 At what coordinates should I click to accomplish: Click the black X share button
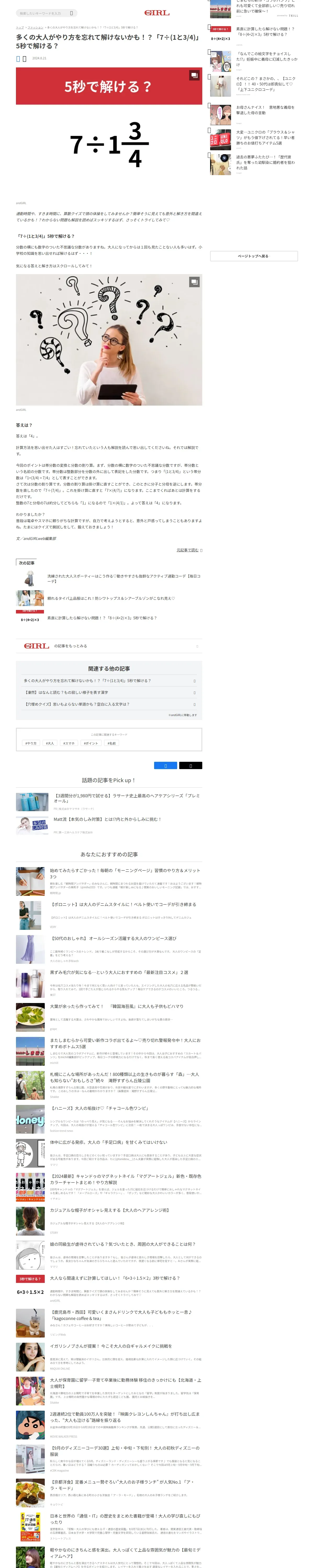tap(190, 766)
